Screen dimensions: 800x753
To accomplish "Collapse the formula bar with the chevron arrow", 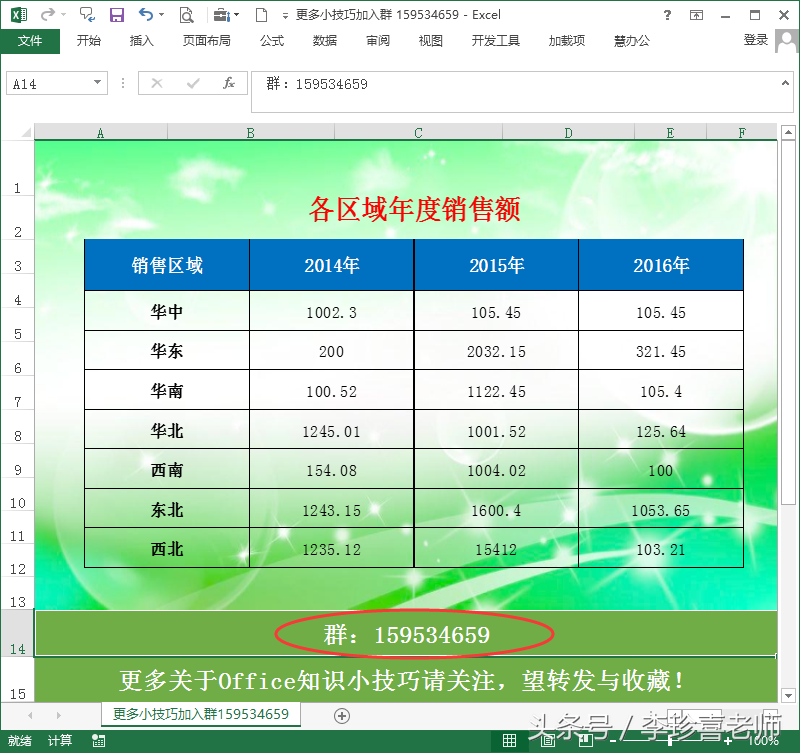I will point(785,83).
